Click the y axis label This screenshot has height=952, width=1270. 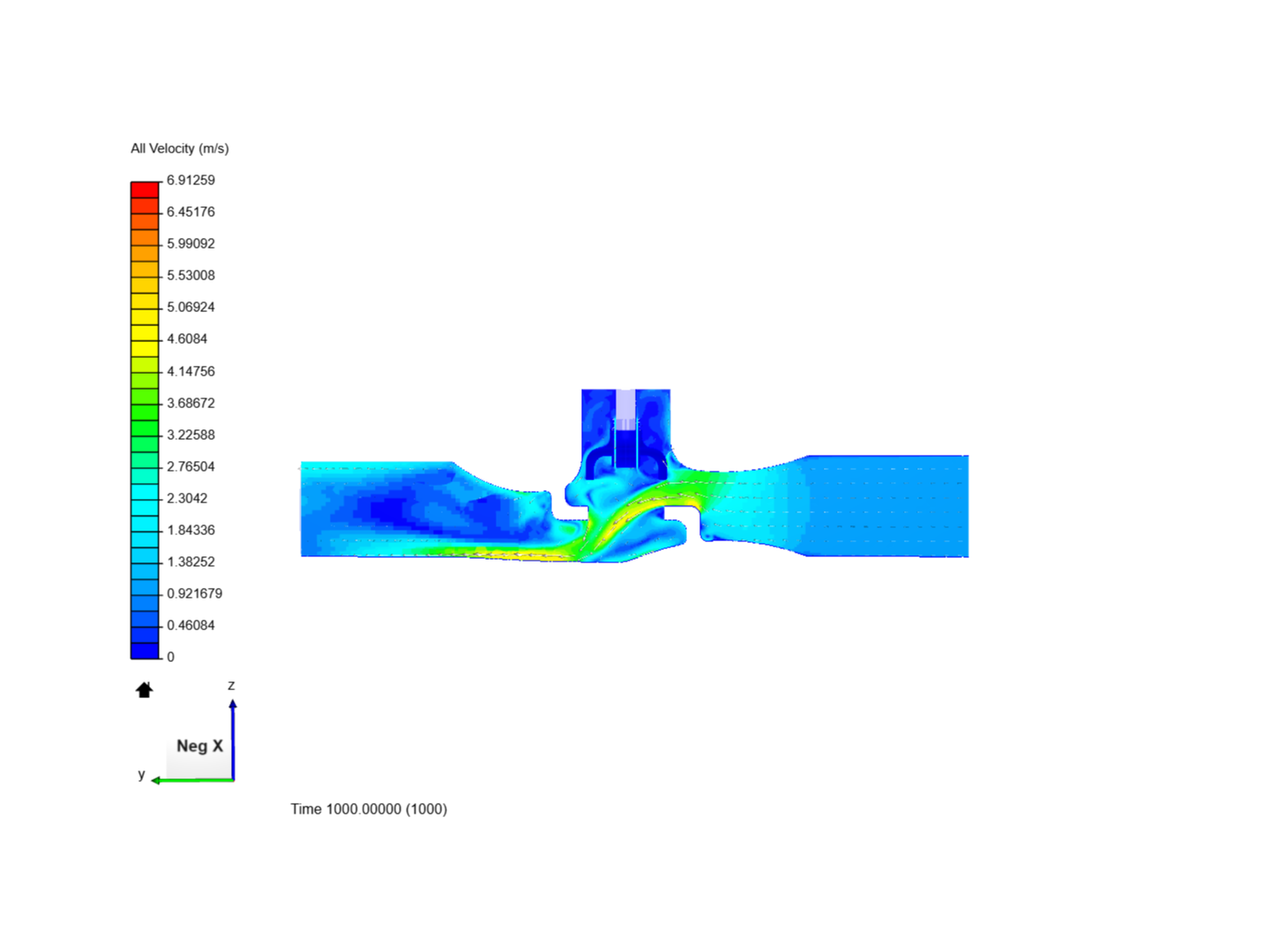pyautogui.click(x=141, y=774)
